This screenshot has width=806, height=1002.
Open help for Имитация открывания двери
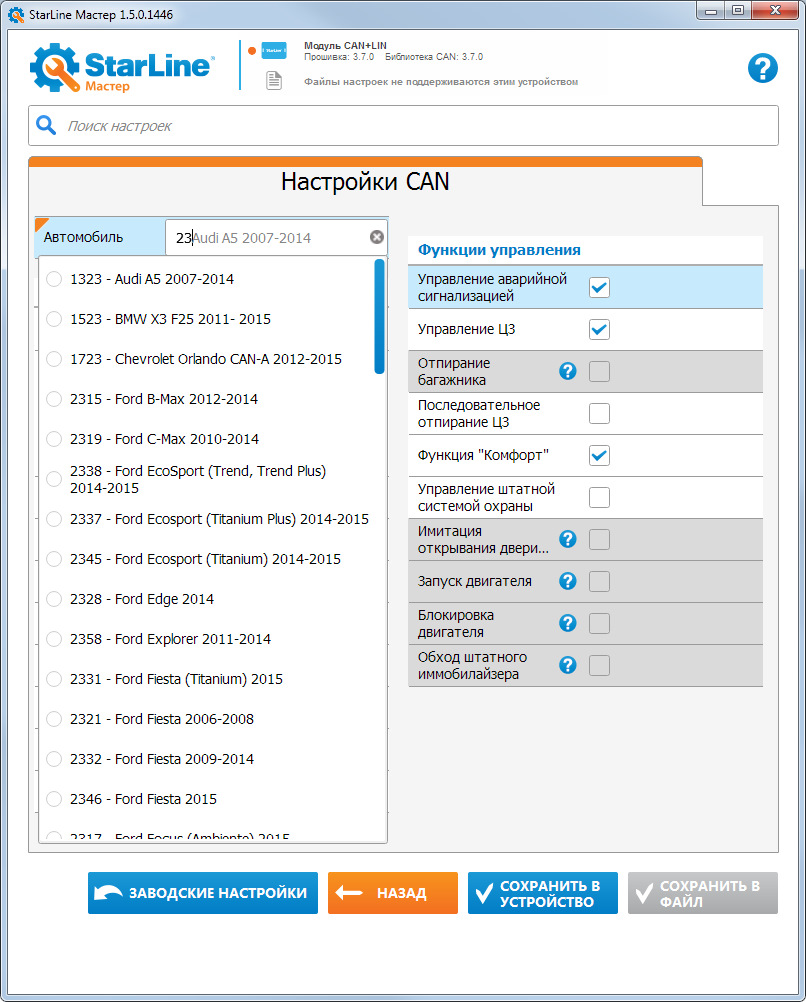point(568,539)
